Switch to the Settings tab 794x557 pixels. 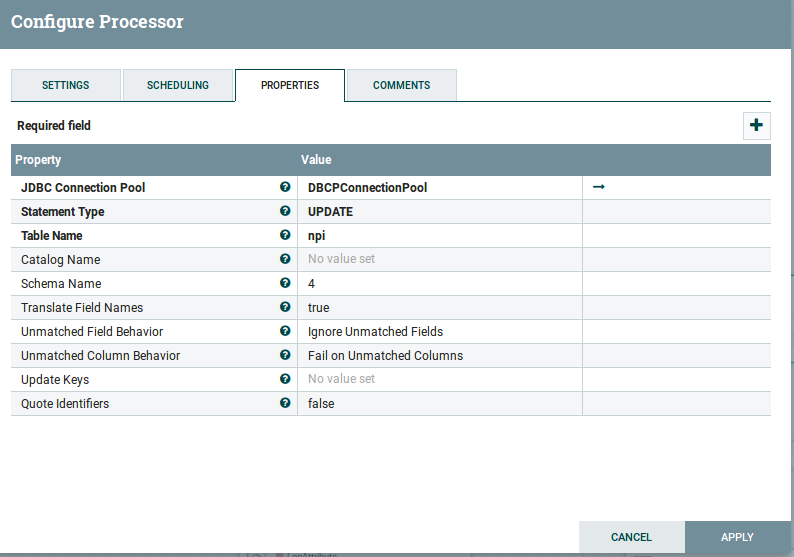pos(65,85)
